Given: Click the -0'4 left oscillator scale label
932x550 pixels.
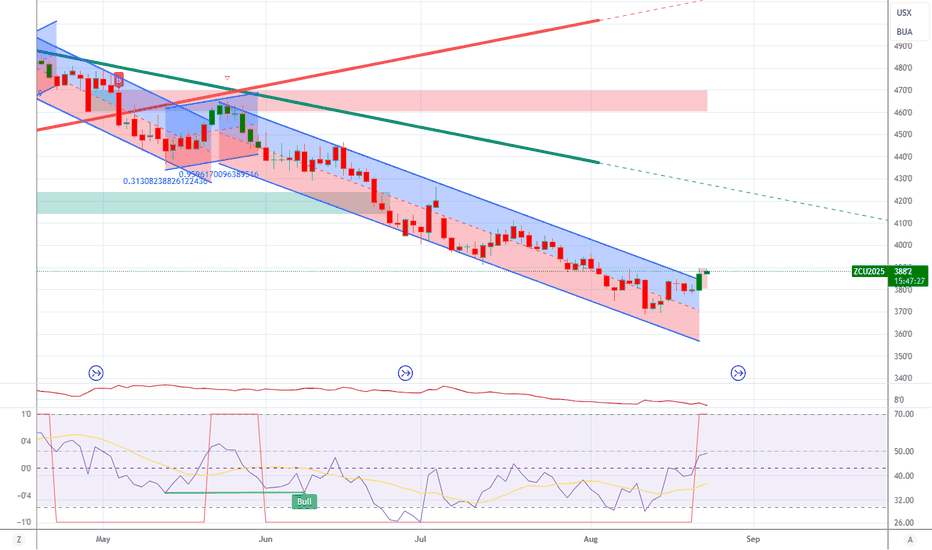Looking at the screenshot, I should [x=25, y=496].
